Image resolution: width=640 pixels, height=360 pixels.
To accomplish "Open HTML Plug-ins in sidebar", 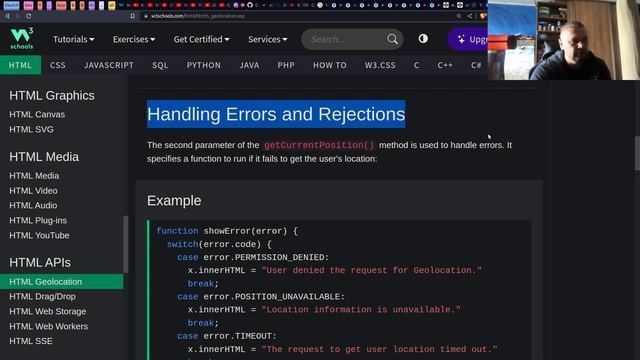I will pyautogui.click(x=38, y=220).
